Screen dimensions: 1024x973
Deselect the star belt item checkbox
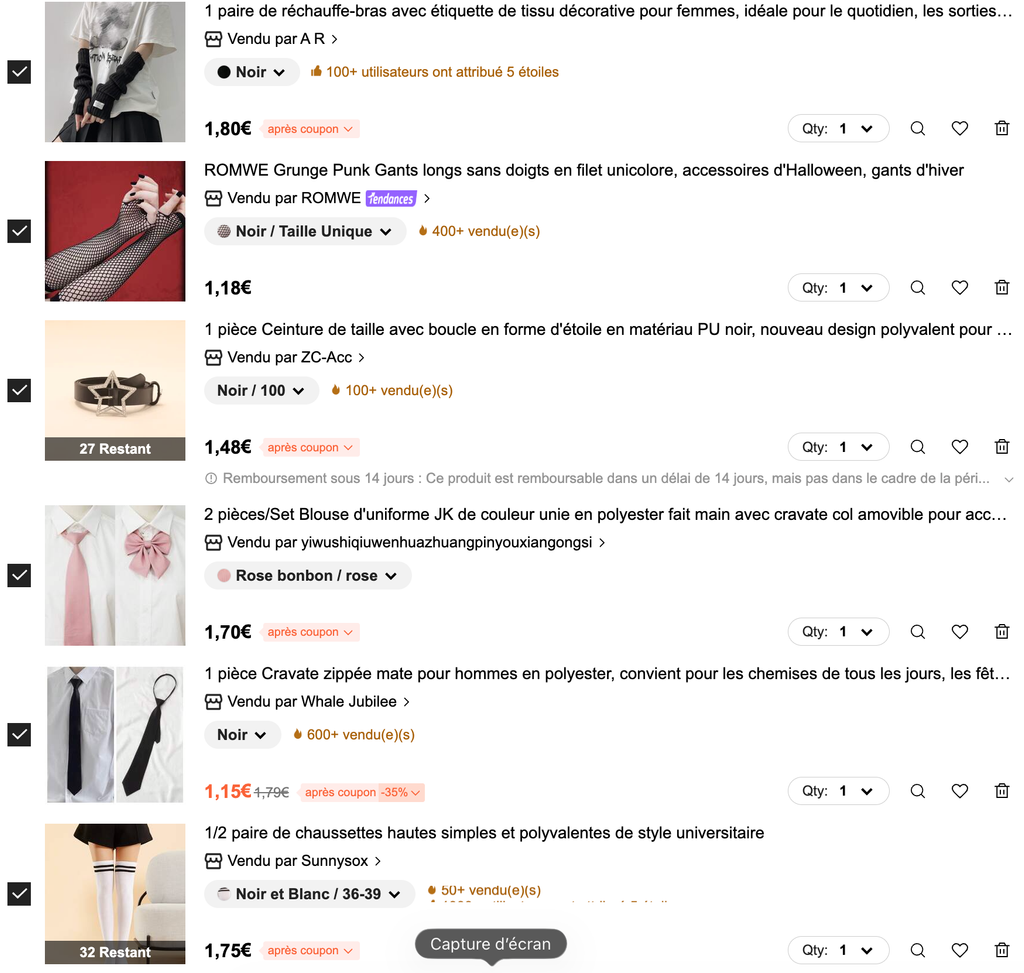[19, 391]
